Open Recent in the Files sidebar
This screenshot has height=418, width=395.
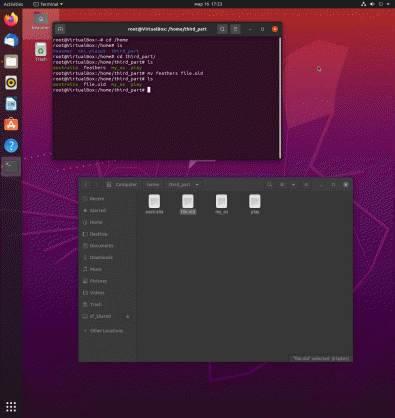point(107,199)
